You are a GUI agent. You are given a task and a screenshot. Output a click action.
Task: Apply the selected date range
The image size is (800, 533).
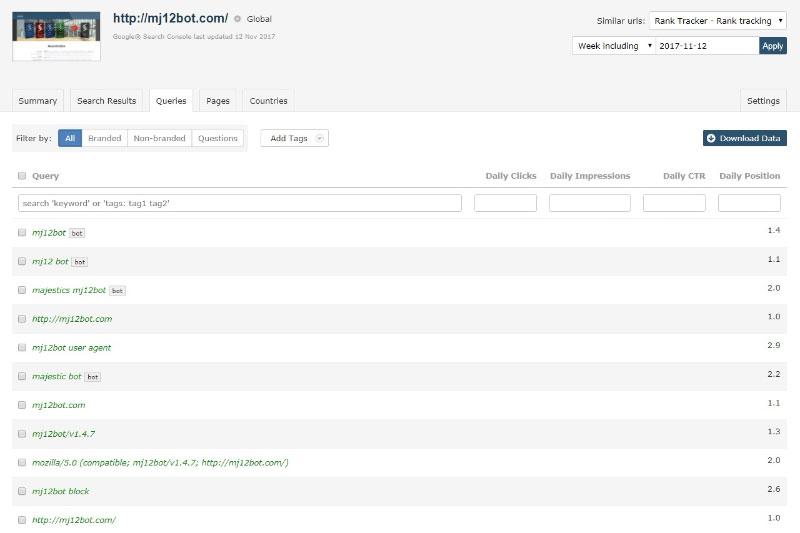772,46
